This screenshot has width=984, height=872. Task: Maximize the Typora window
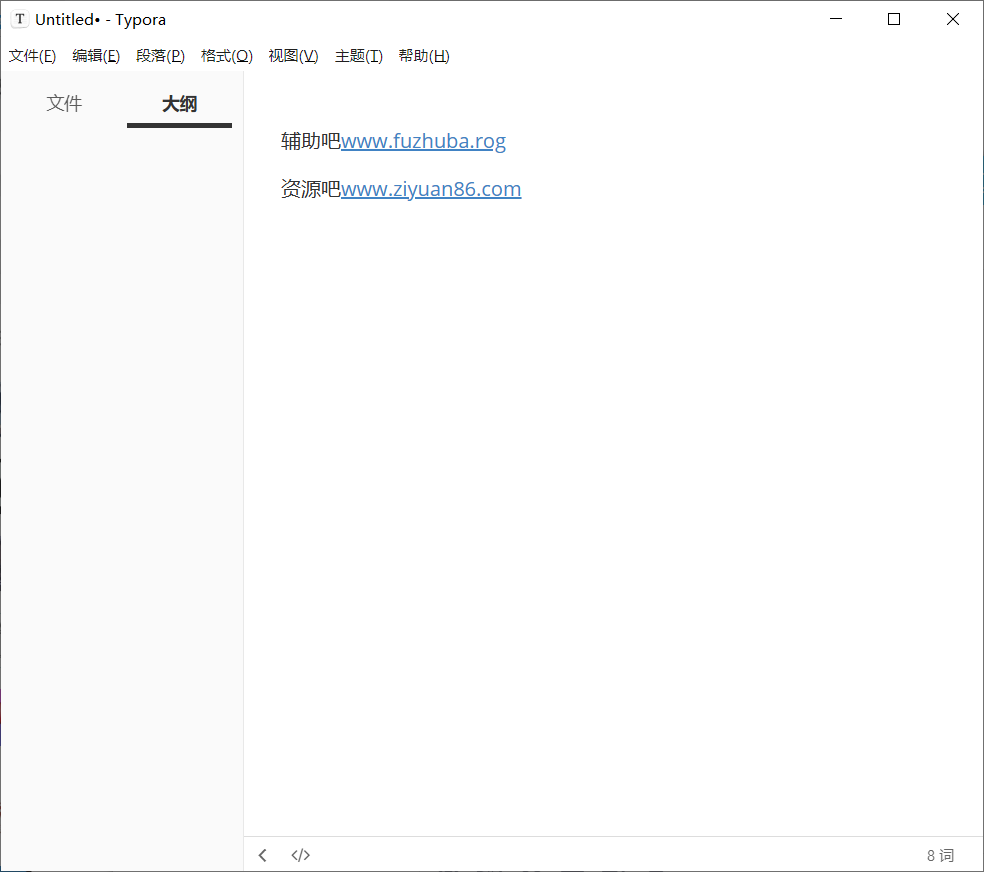[894, 19]
